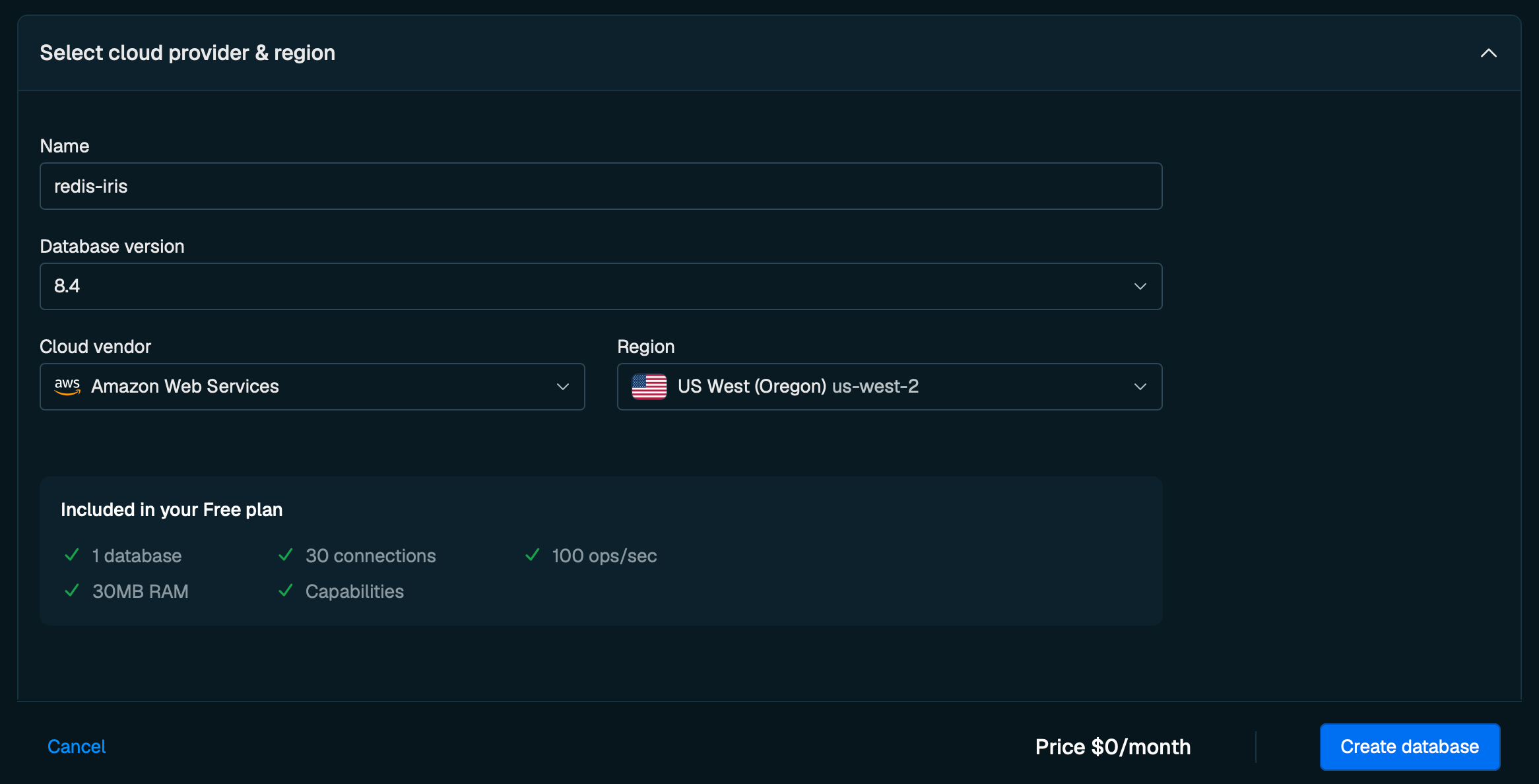
Task: Click the 'Cloud vendor' label
Action: click(x=96, y=346)
